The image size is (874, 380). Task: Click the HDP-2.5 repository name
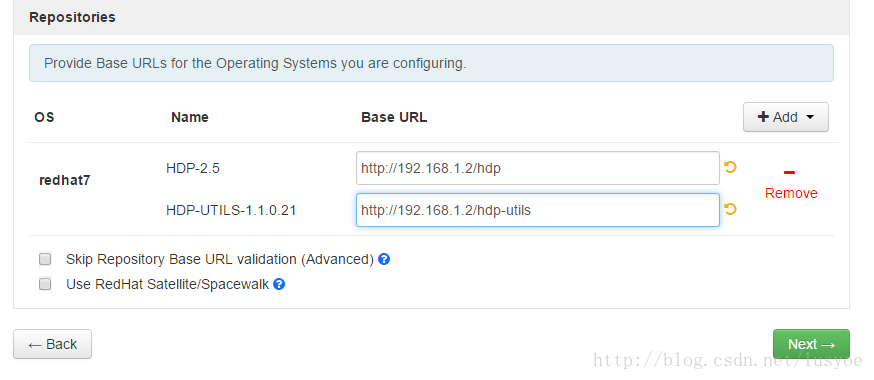point(193,168)
